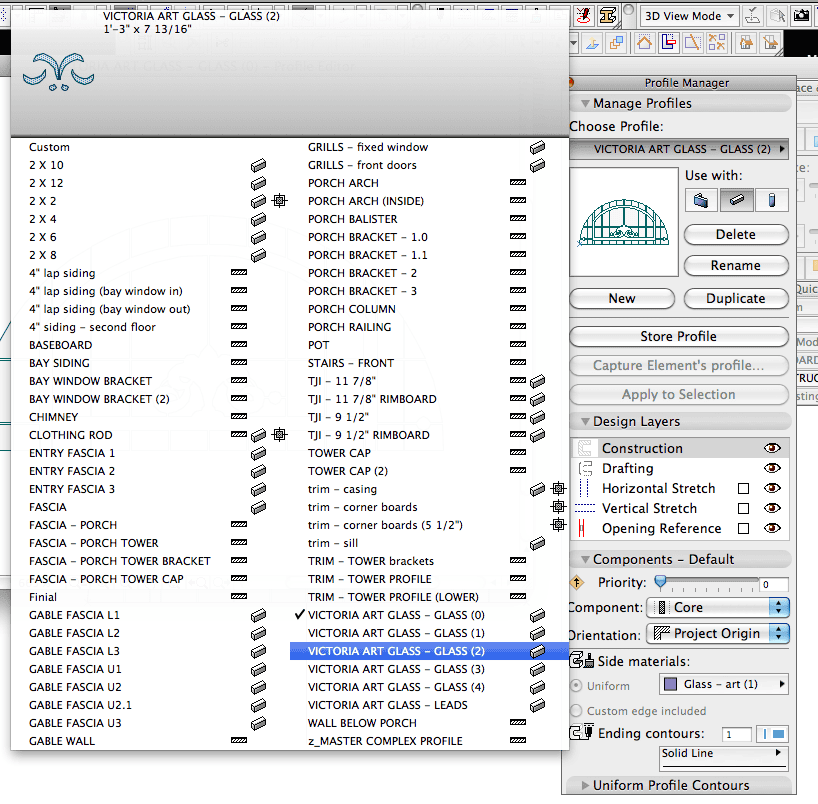Screen dimensions: 818x804
Task: Open the Orientation Project Origin dropdown
Action: point(718,633)
